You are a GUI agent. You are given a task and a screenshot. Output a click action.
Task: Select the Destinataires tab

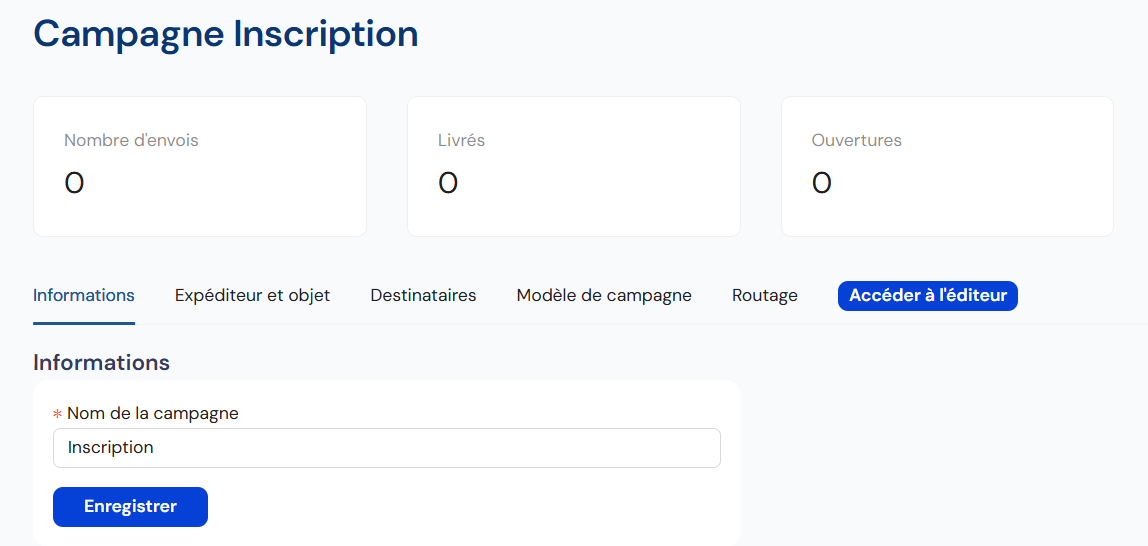[423, 296]
